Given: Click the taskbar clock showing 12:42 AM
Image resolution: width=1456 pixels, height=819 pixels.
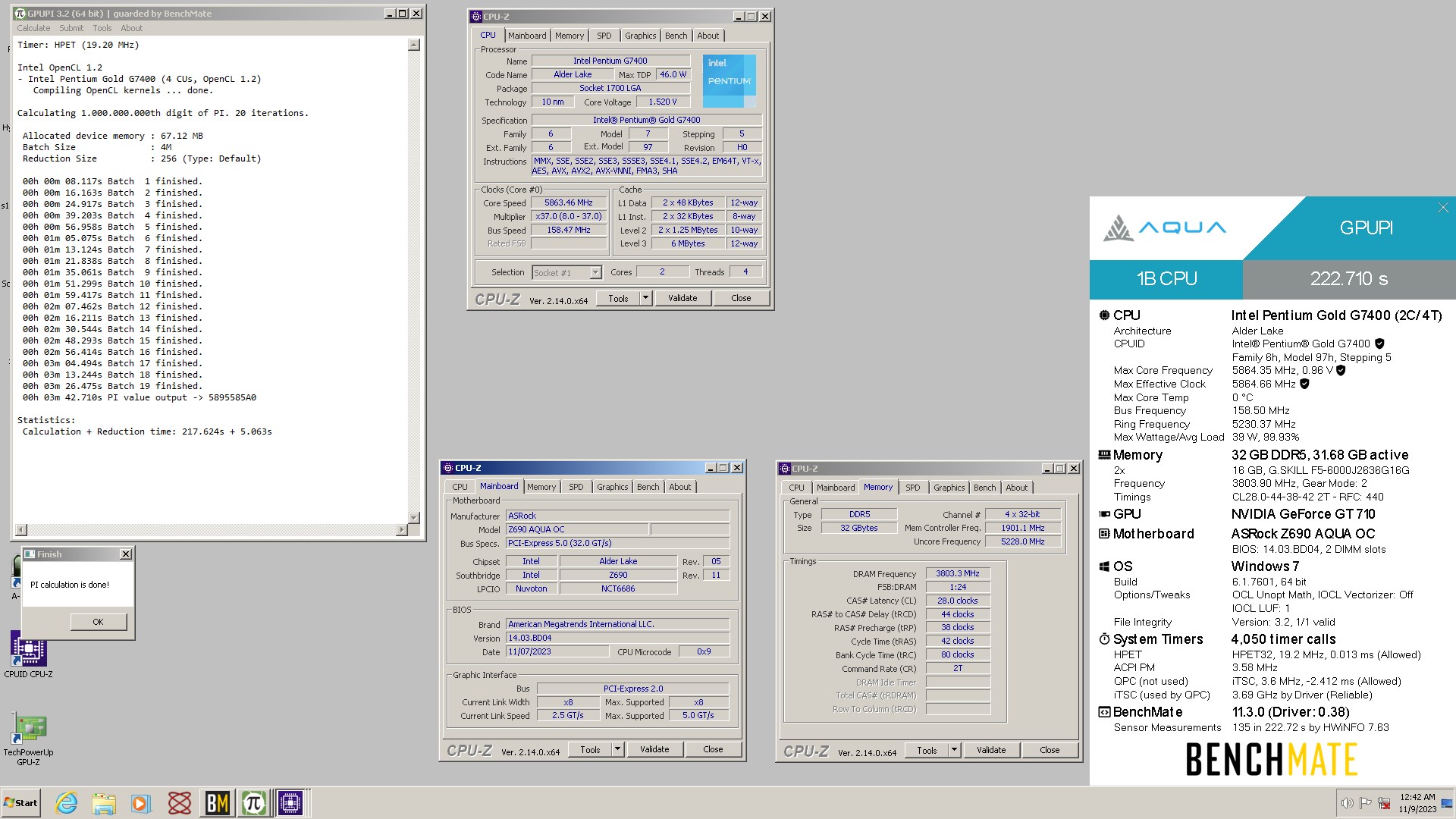Looking at the screenshot, I should pos(1417,803).
